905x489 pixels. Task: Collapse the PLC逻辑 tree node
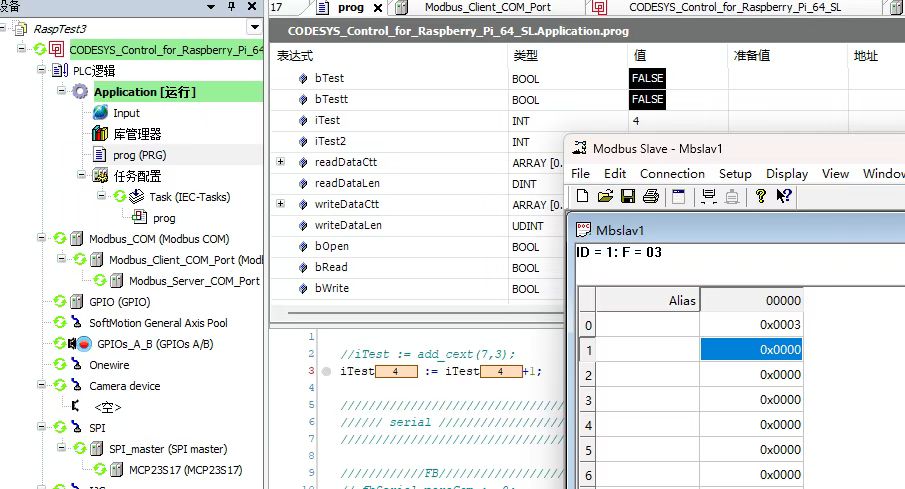[x=42, y=70]
